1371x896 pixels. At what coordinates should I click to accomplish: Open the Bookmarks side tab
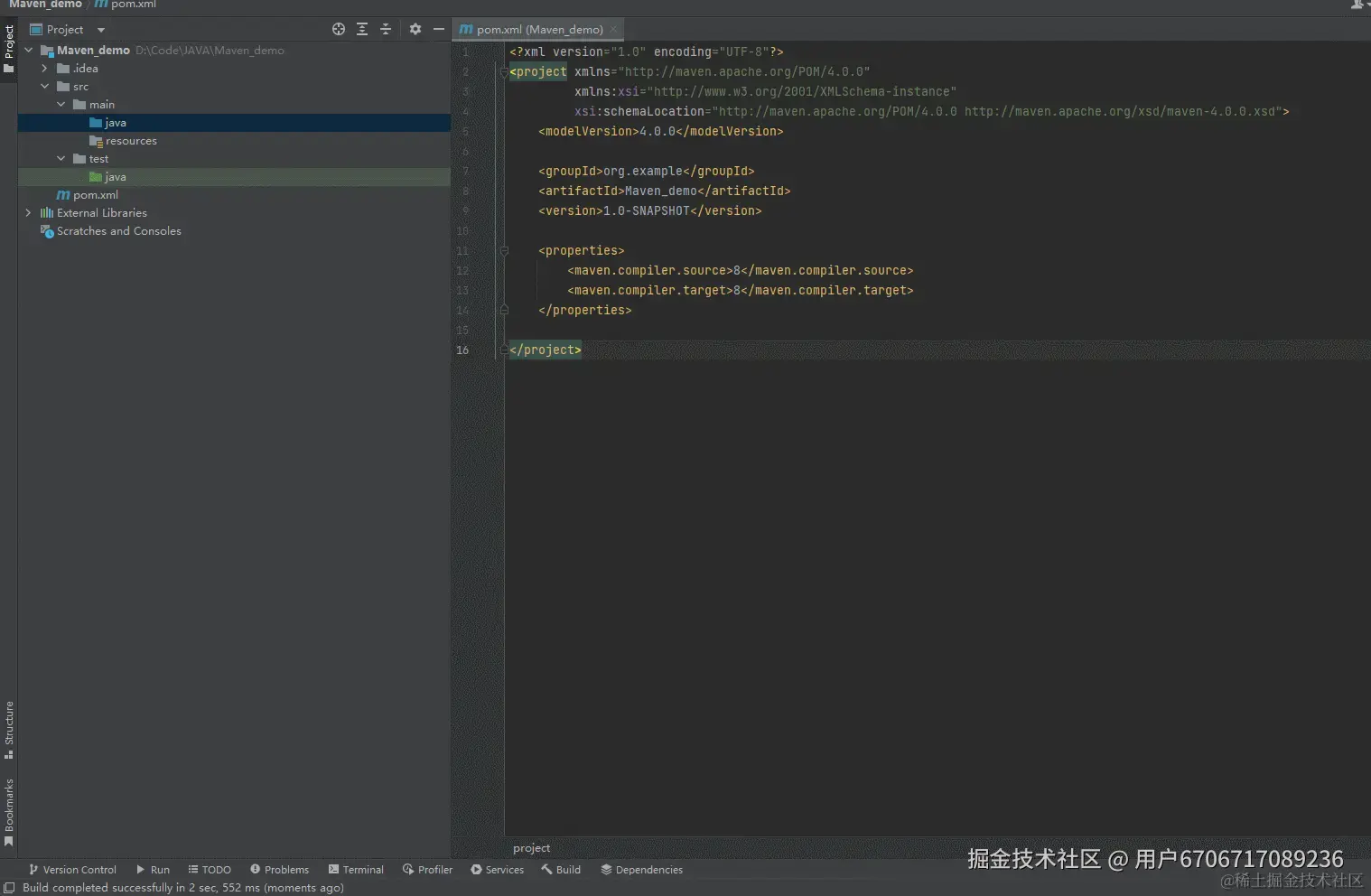[x=9, y=811]
